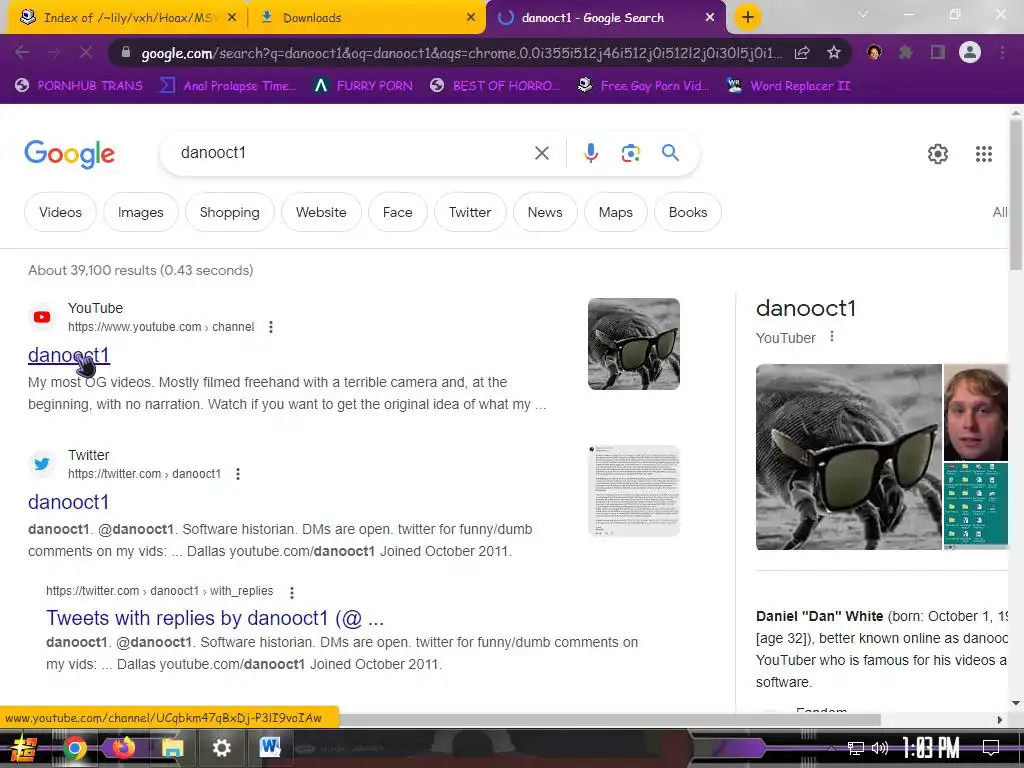Open options for YouTube result

[x=270, y=327]
